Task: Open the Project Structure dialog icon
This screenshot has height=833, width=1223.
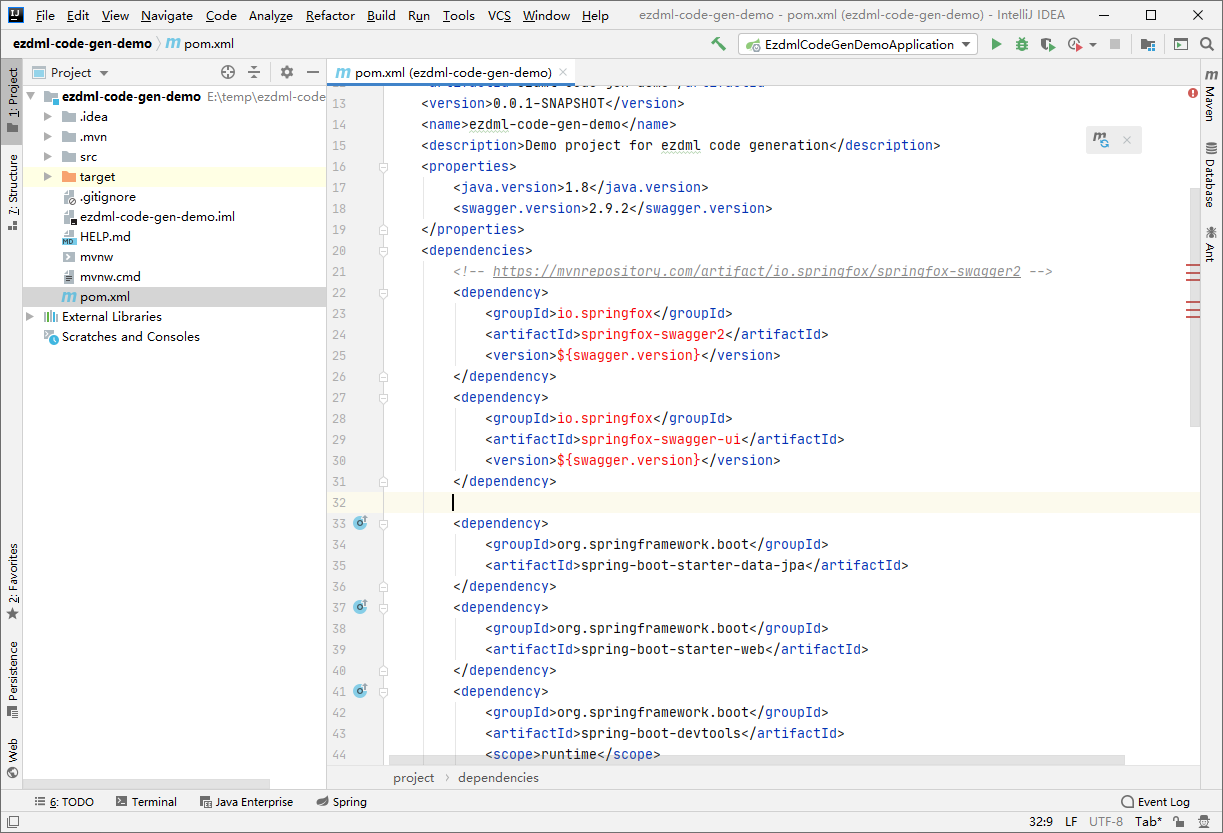Action: pyautogui.click(x=1148, y=44)
